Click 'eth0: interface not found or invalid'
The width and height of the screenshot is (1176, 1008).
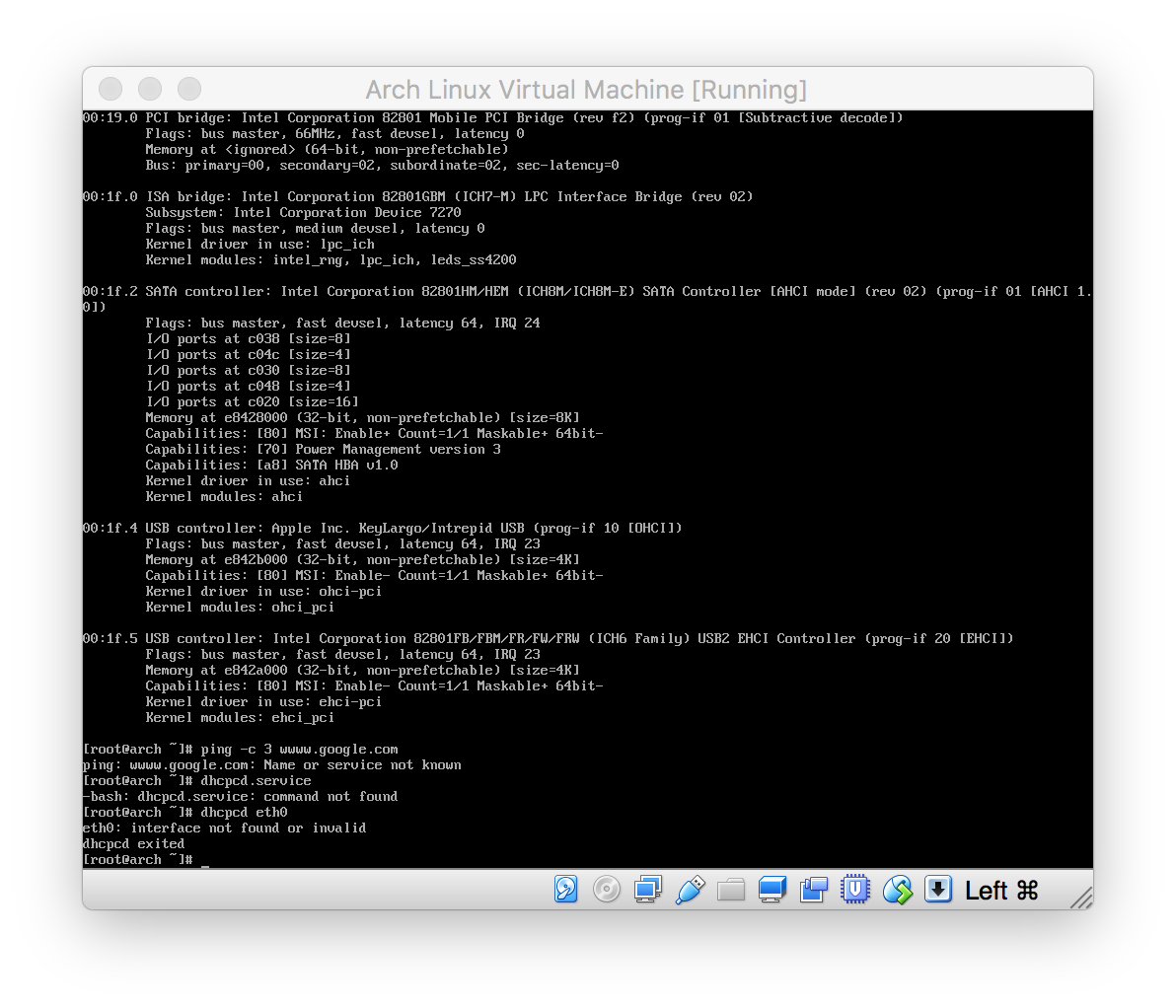pyautogui.click(x=224, y=828)
